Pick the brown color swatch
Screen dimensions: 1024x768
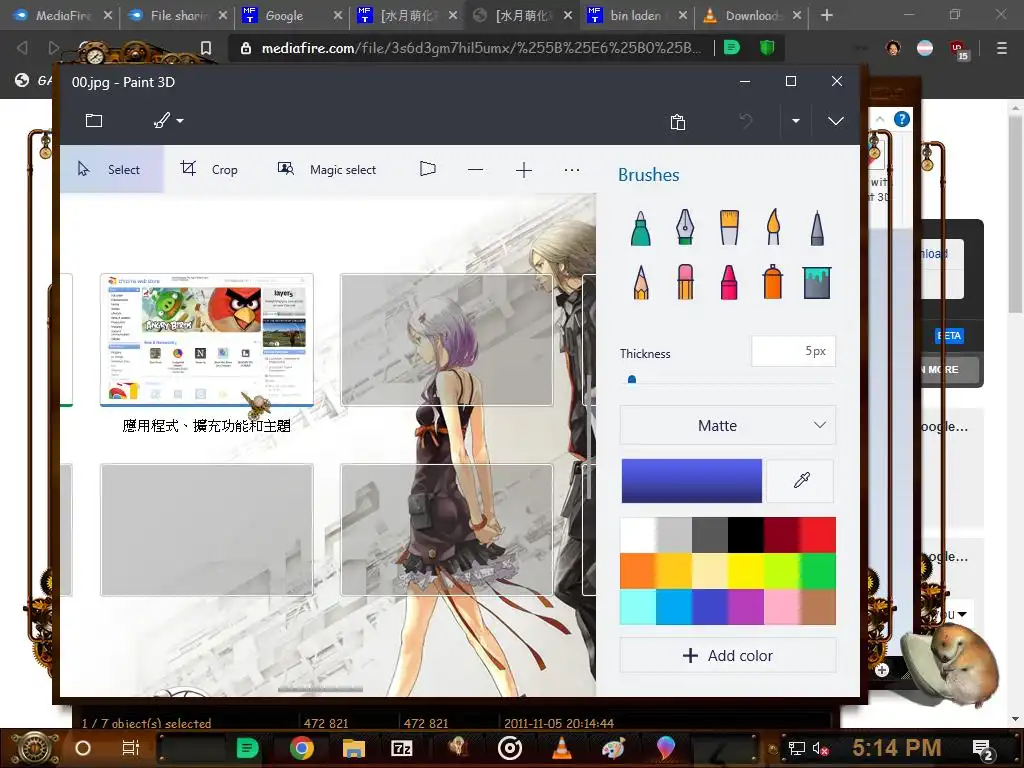click(x=818, y=607)
